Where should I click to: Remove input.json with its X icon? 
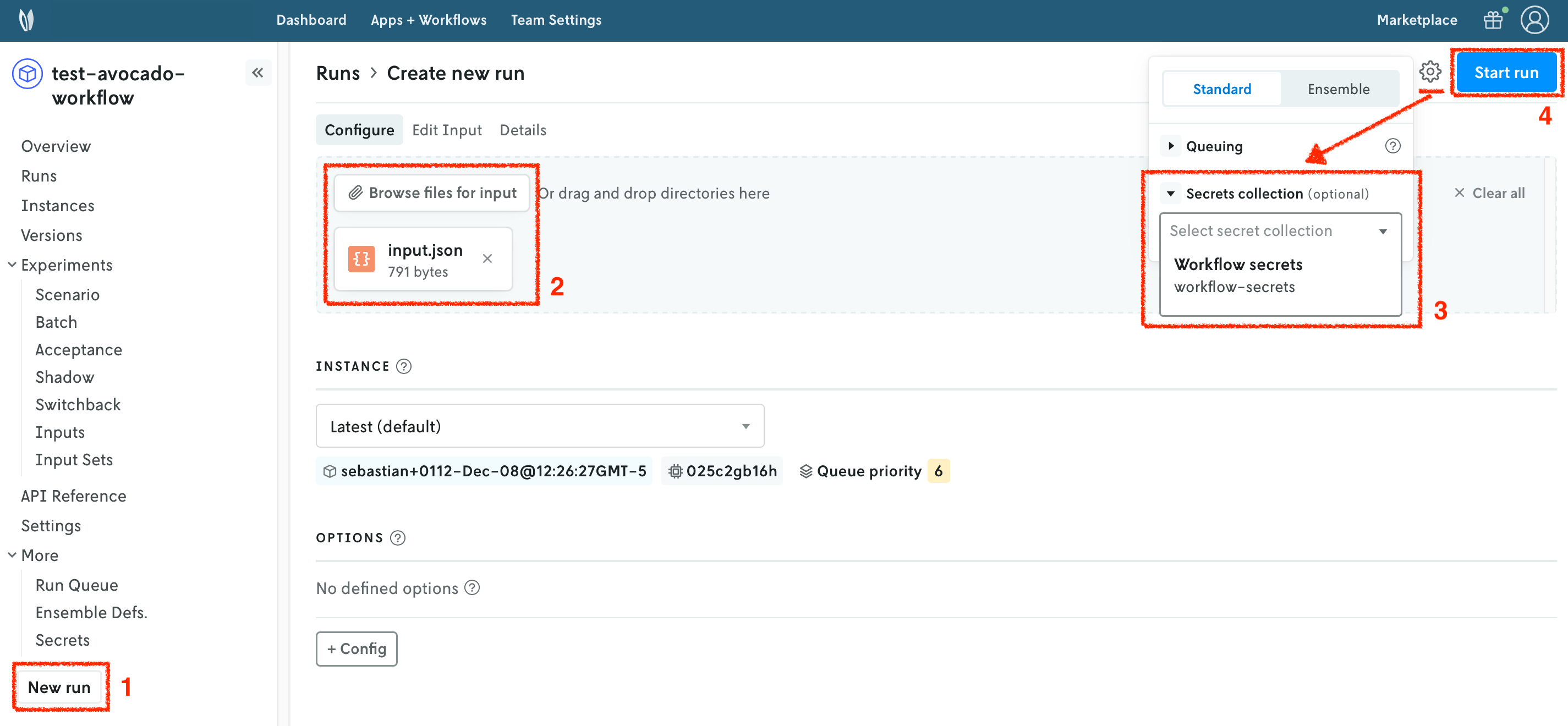pyautogui.click(x=487, y=258)
